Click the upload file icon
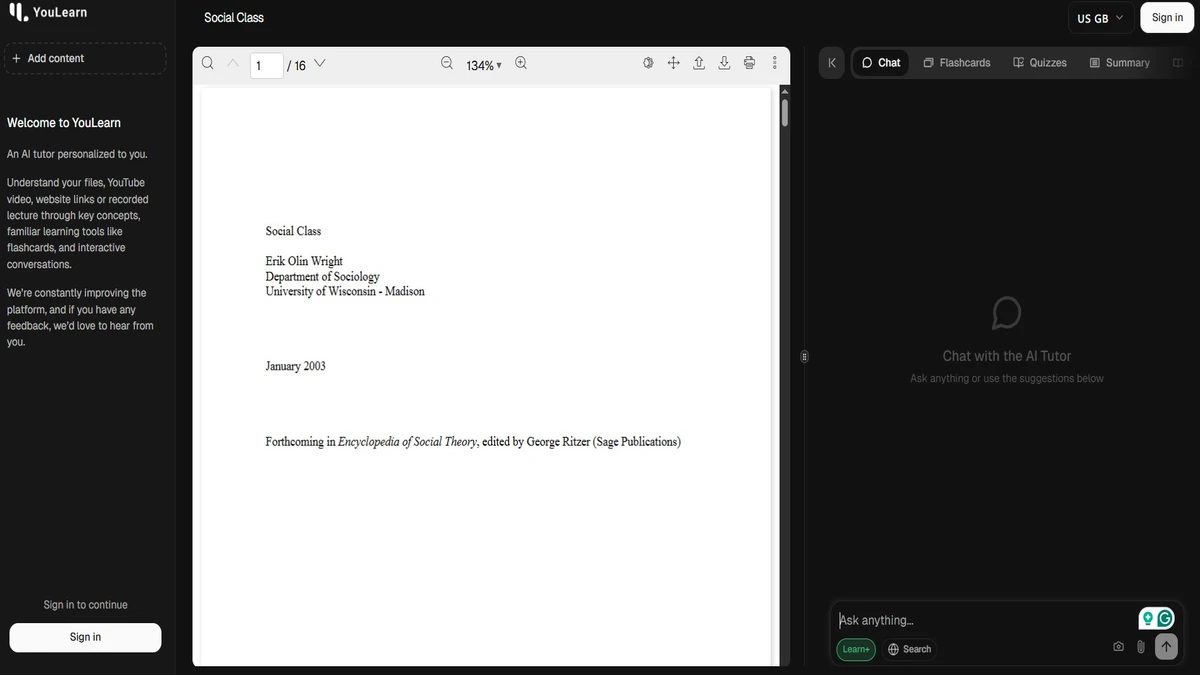Viewport: 1200px width, 675px height. tap(699, 63)
